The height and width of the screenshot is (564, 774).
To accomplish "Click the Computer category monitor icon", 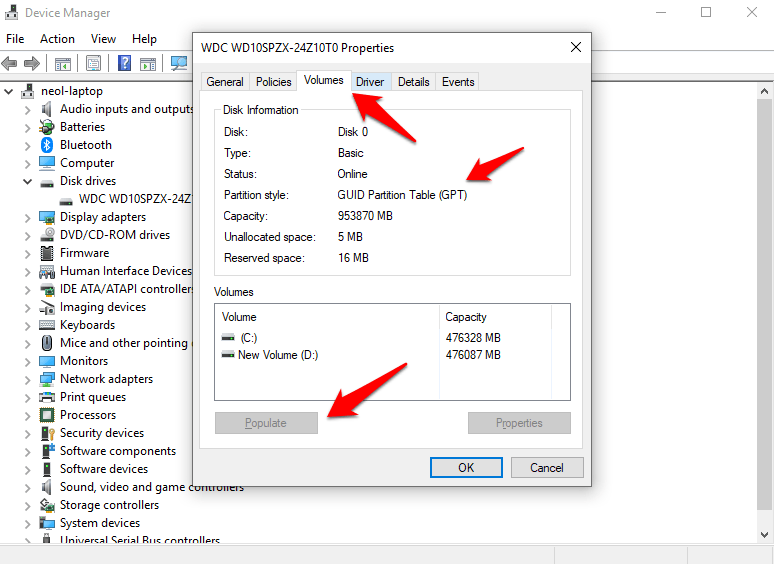I will click(47, 163).
